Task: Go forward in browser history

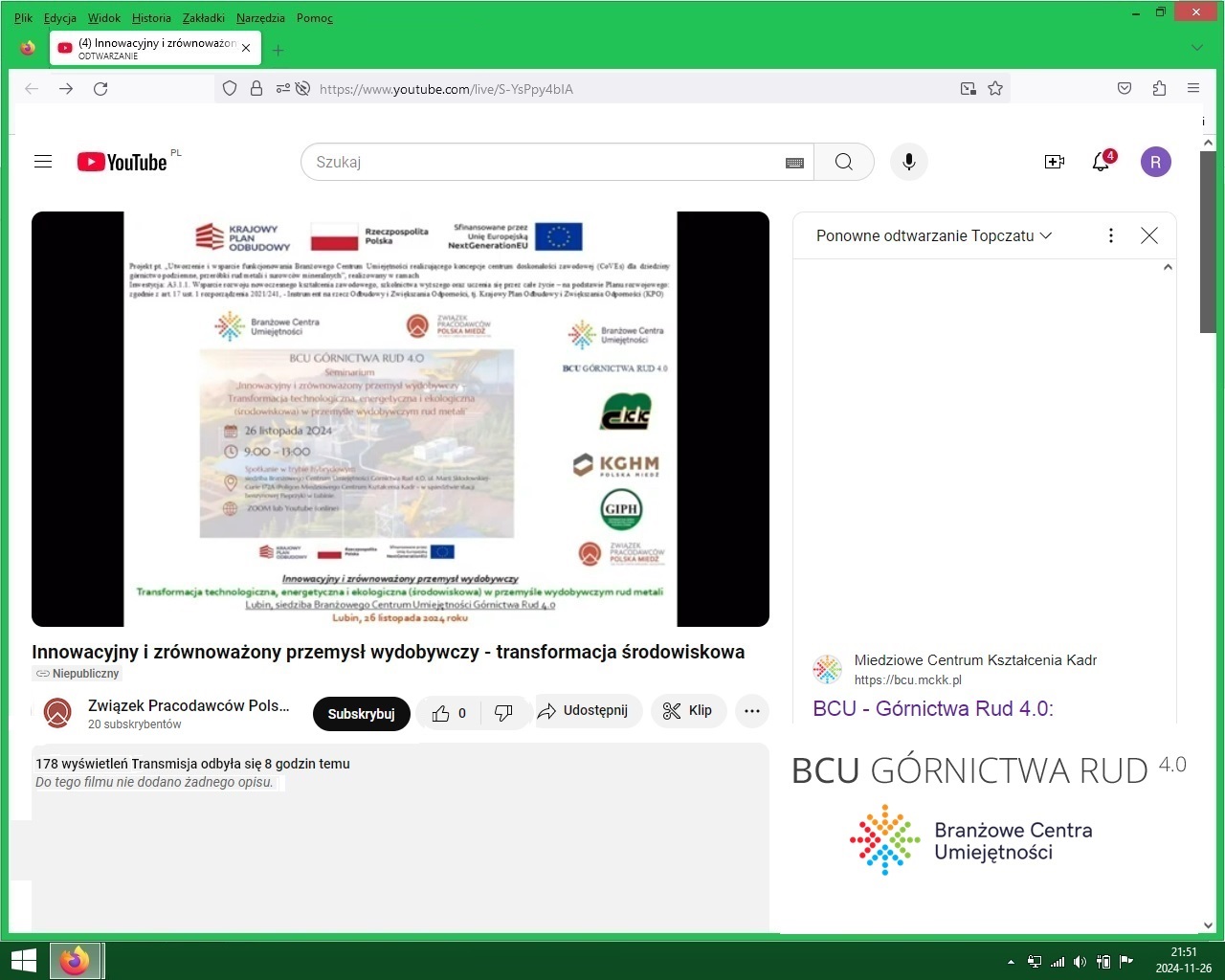Action: (66, 88)
